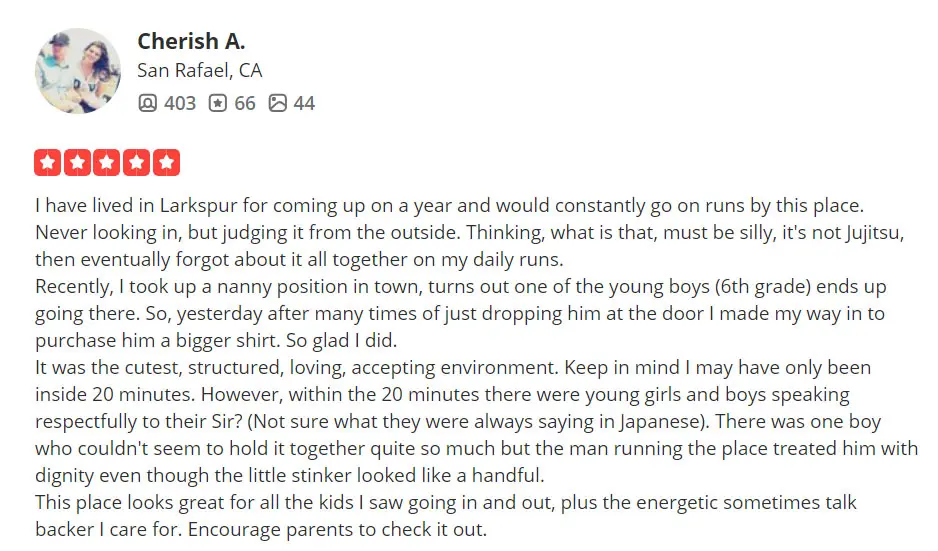Click the friend count 403
The width and height of the screenshot is (938, 551).
tap(179, 103)
